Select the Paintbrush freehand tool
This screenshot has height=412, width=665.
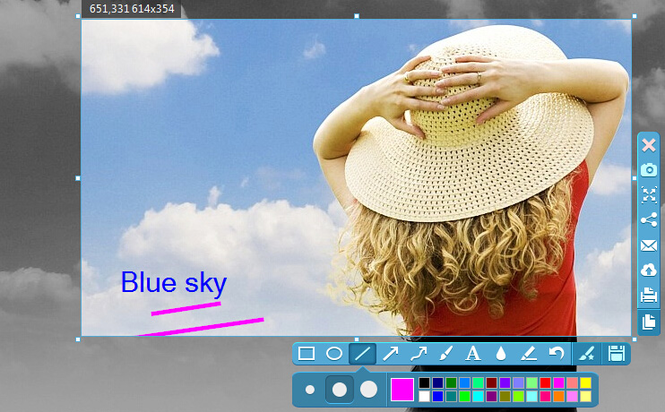[x=445, y=353]
